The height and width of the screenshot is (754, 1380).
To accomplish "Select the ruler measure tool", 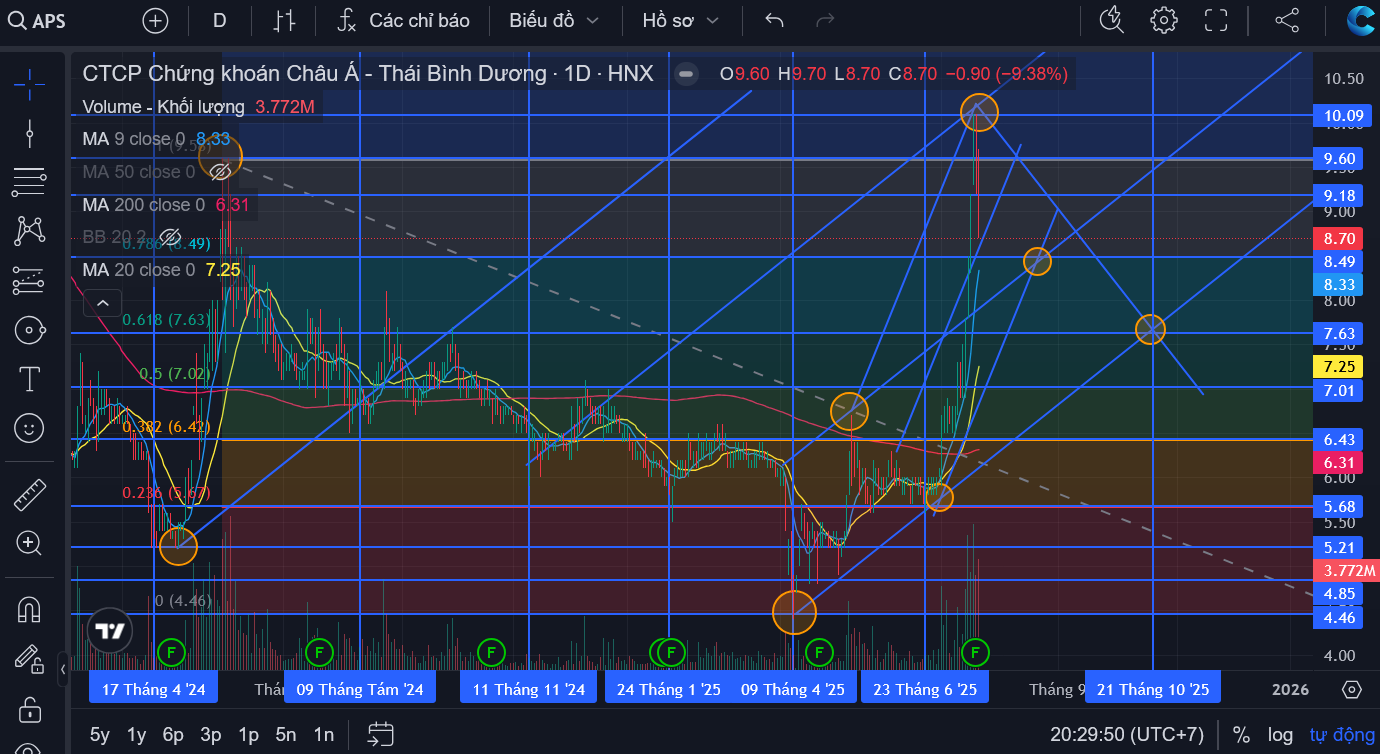I will [x=29, y=494].
